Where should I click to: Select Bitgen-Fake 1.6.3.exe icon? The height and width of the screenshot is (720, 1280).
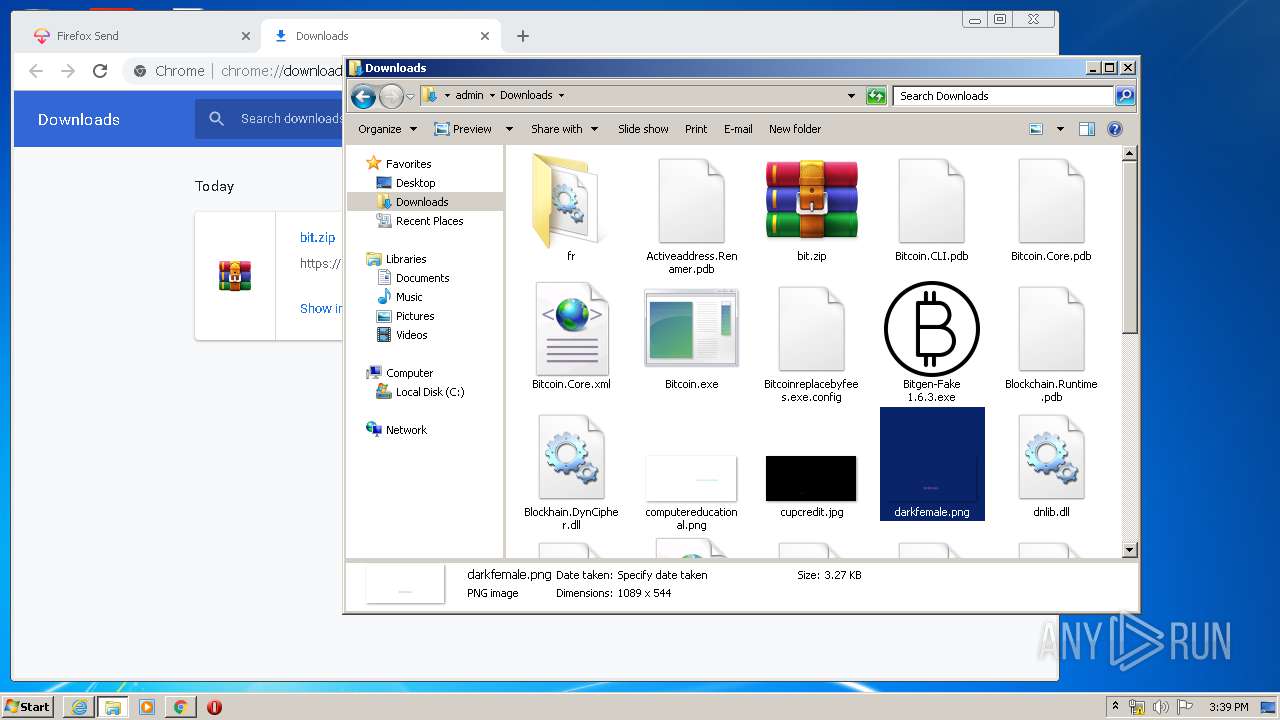coord(931,328)
